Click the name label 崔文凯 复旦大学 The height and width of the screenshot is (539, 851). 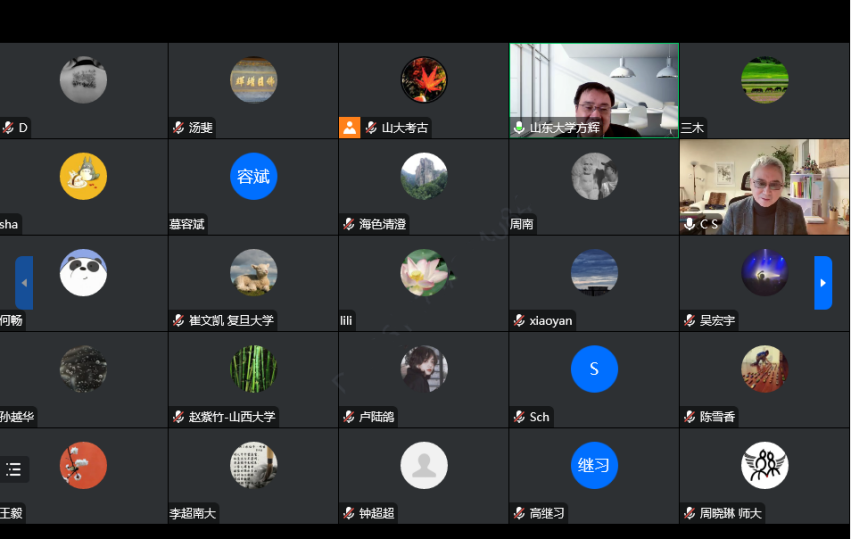(x=231, y=321)
